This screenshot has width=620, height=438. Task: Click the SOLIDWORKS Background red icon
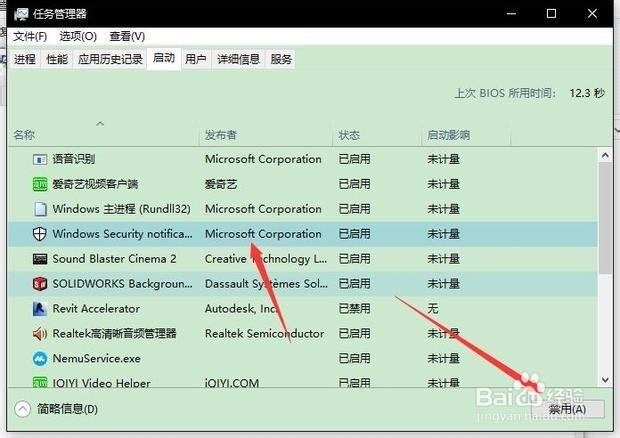(x=40, y=284)
